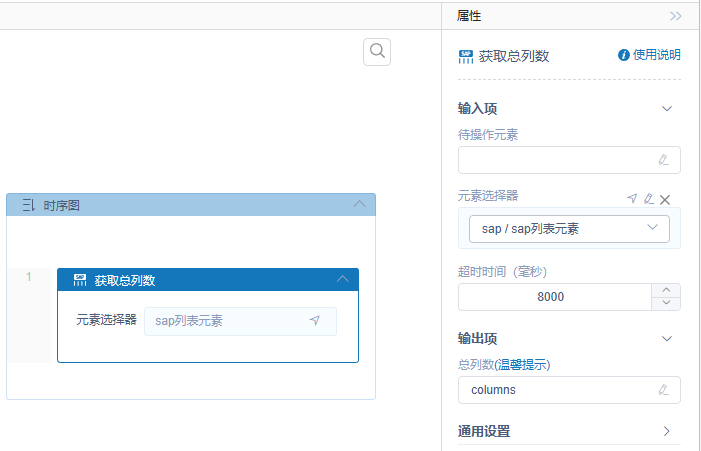
Task: Open the 温馨提示 link in 总列数 label
Action: (532, 364)
